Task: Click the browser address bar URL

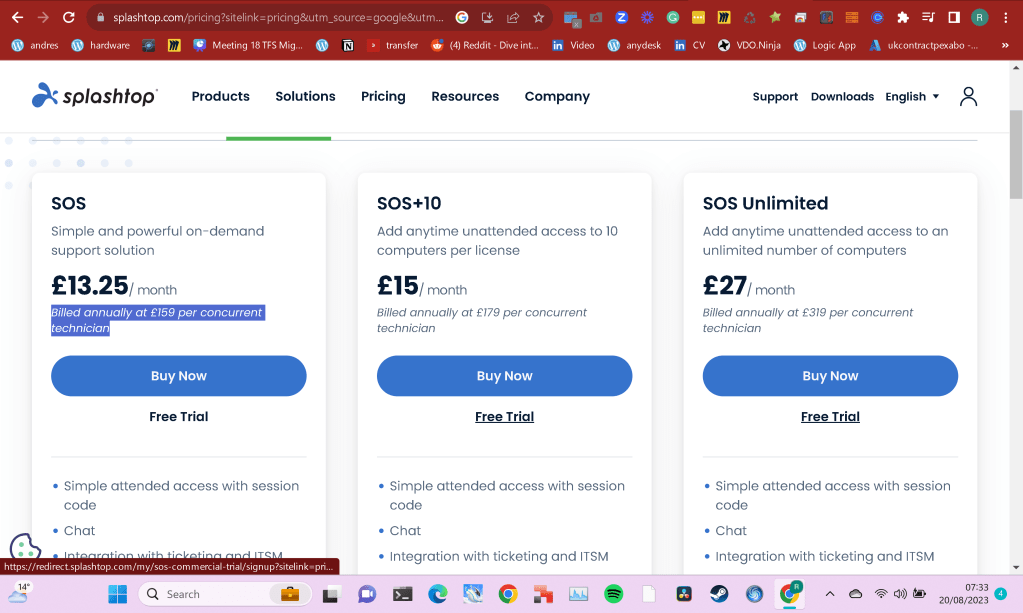Action: (278, 18)
